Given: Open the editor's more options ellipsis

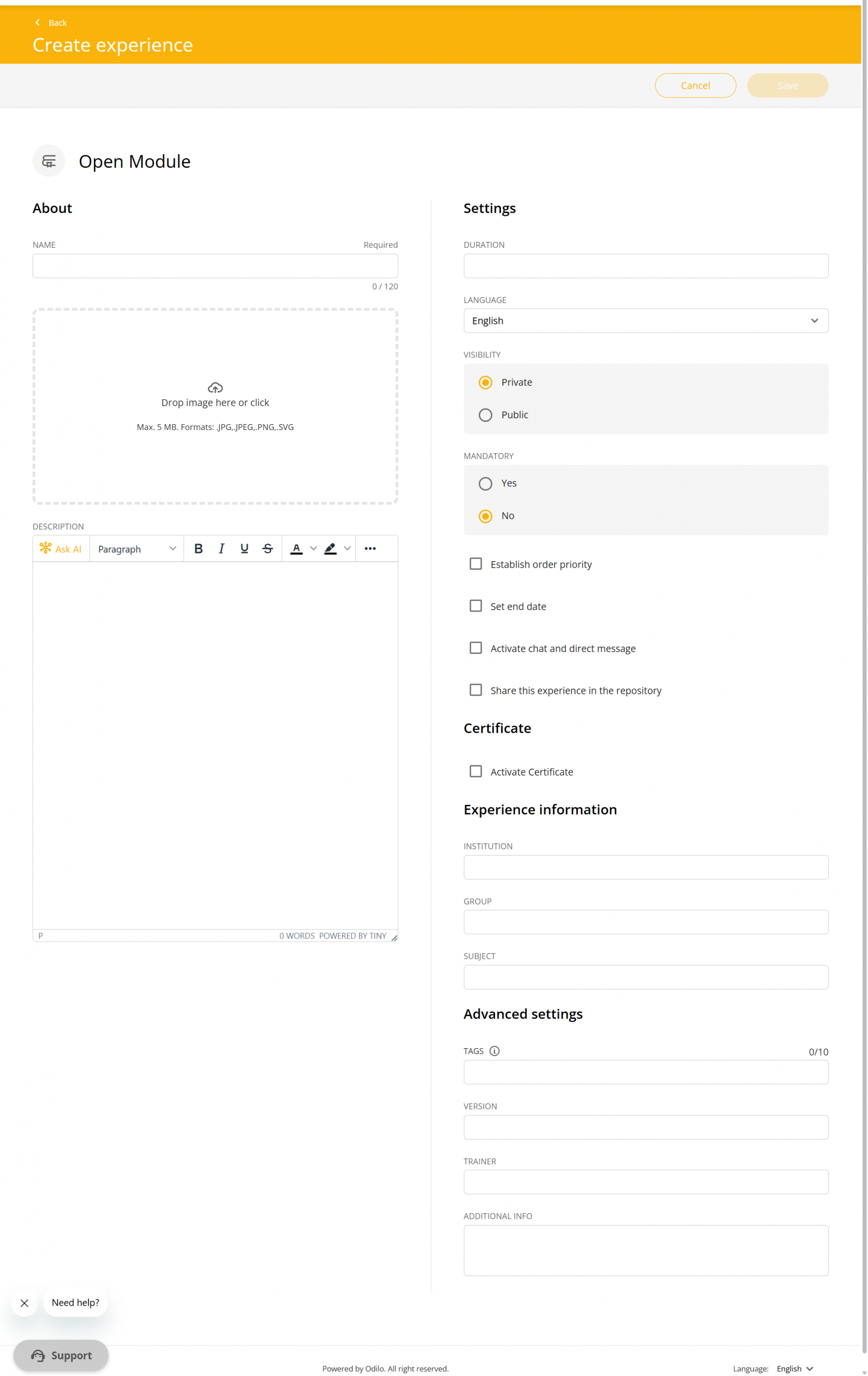Looking at the screenshot, I should click(x=370, y=549).
